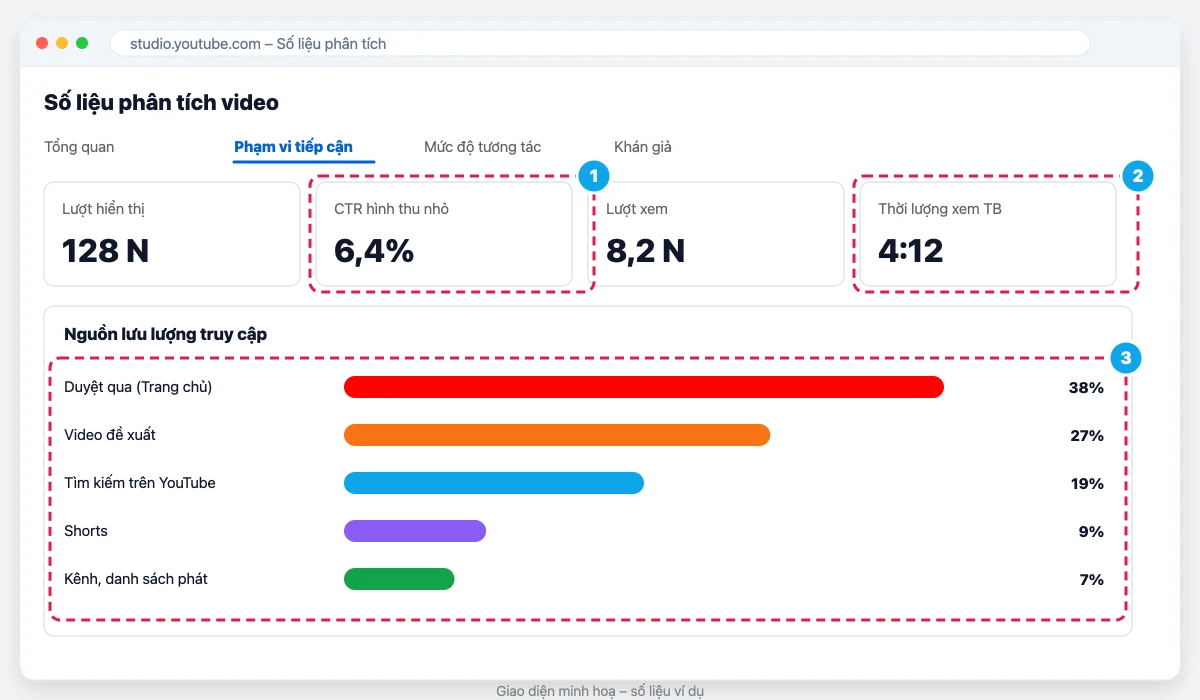Select the blue Tìm kiếm trên YouTube bar
The height and width of the screenshot is (700, 1200).
494,483
